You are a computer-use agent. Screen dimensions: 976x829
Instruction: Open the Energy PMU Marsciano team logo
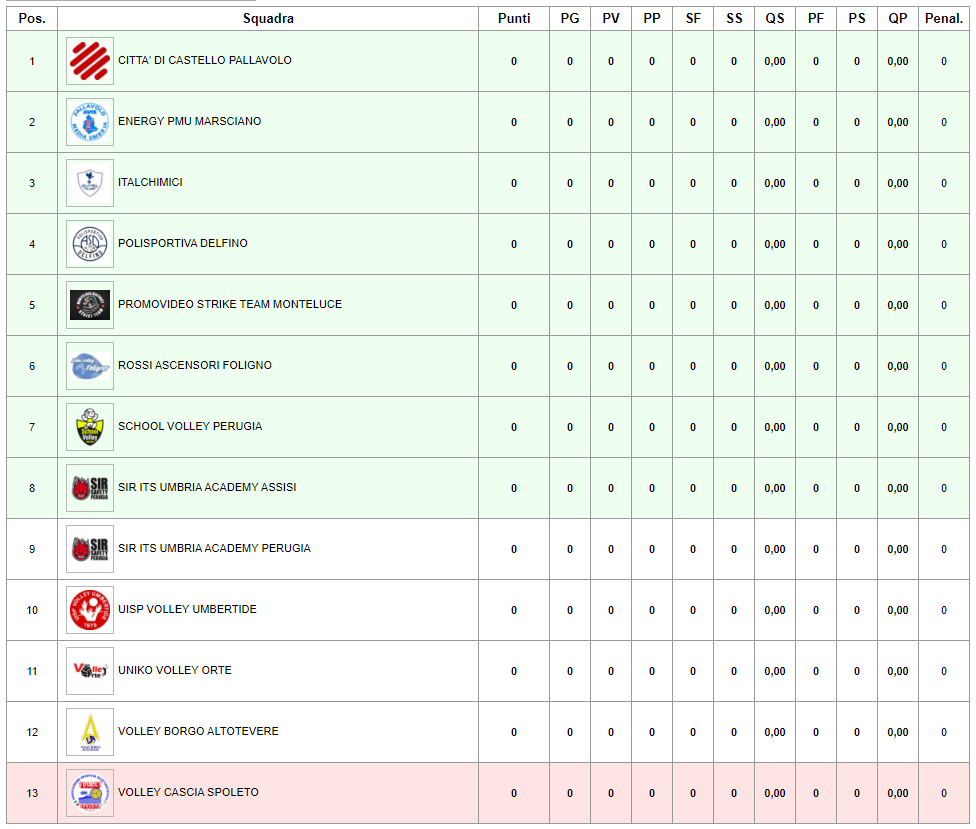point(90,122)
